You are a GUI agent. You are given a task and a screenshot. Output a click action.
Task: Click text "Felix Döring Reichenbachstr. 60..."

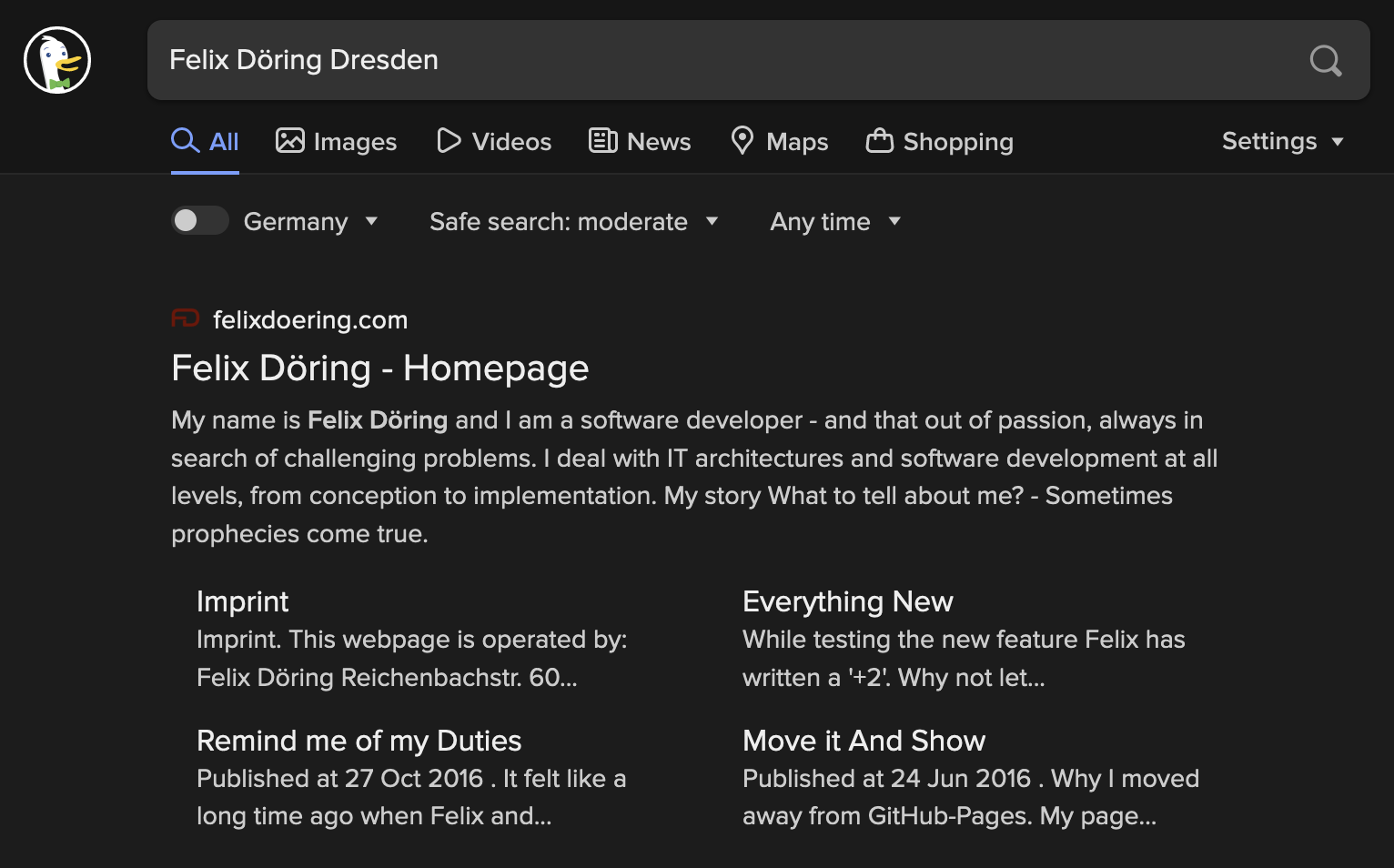click(387, 678)
